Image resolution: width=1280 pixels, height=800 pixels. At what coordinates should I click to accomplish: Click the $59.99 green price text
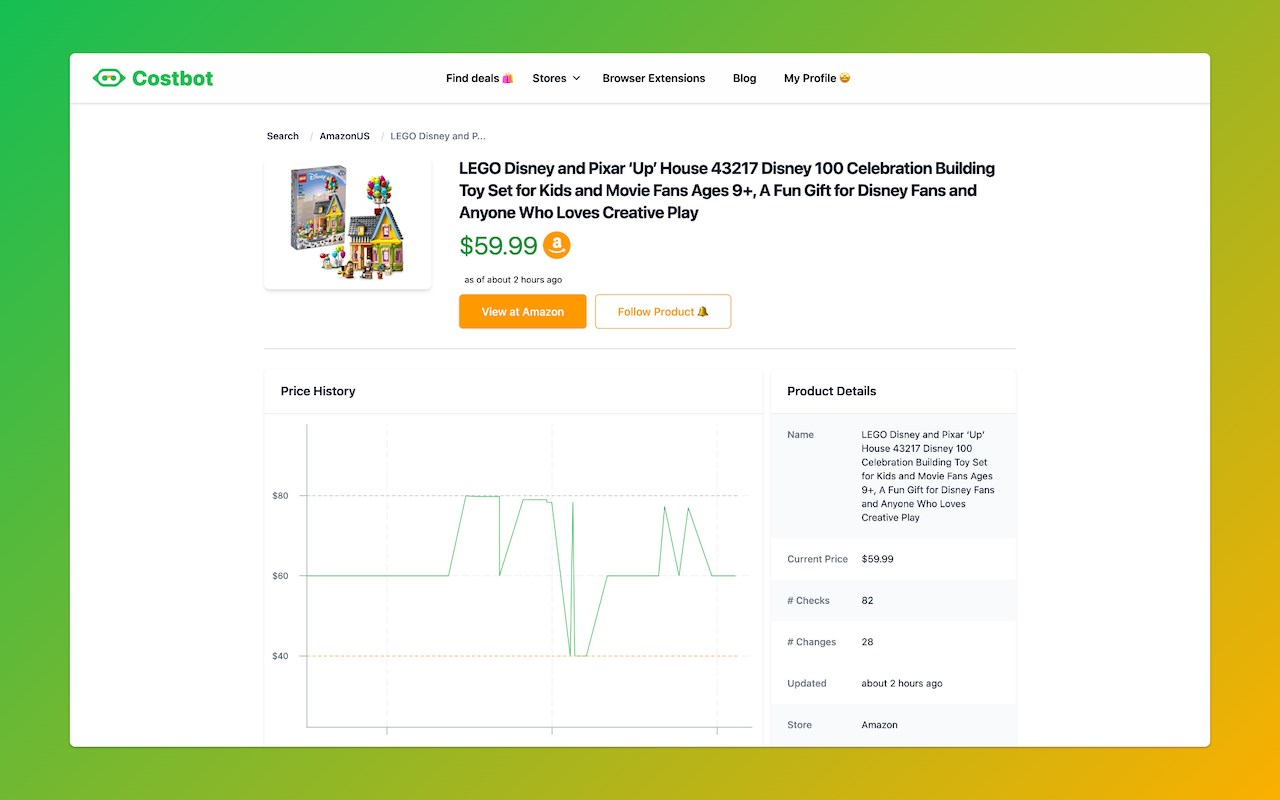(x=498, y=245)
